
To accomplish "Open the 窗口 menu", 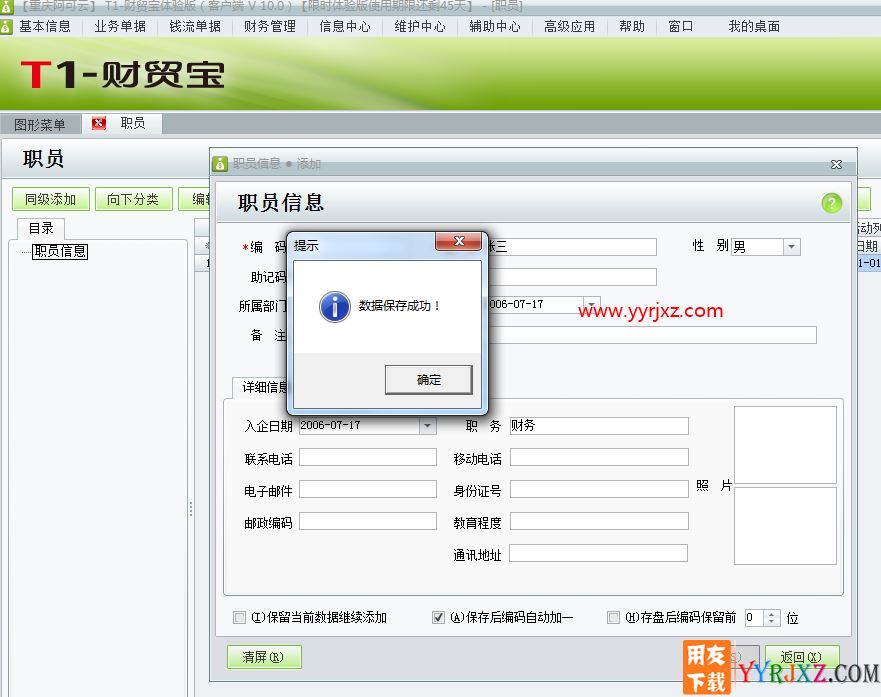I will pos(680,26).
